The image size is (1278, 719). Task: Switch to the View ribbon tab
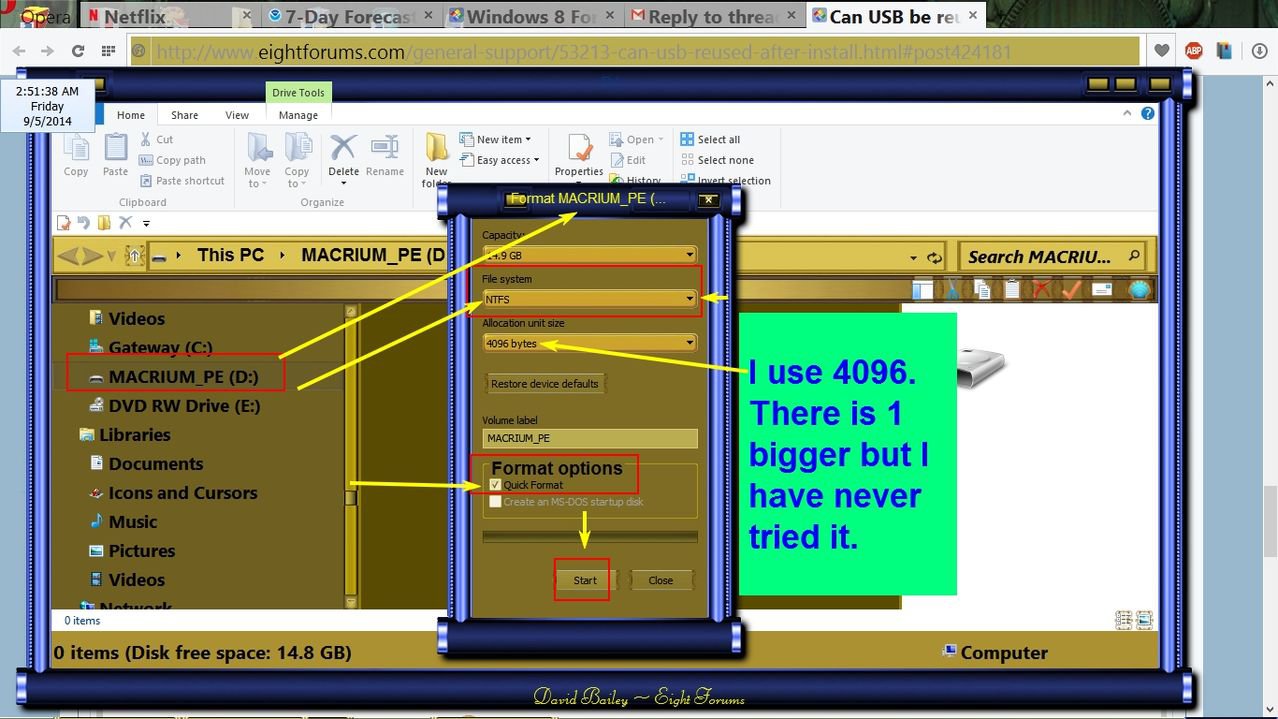(x=237, y=115)
